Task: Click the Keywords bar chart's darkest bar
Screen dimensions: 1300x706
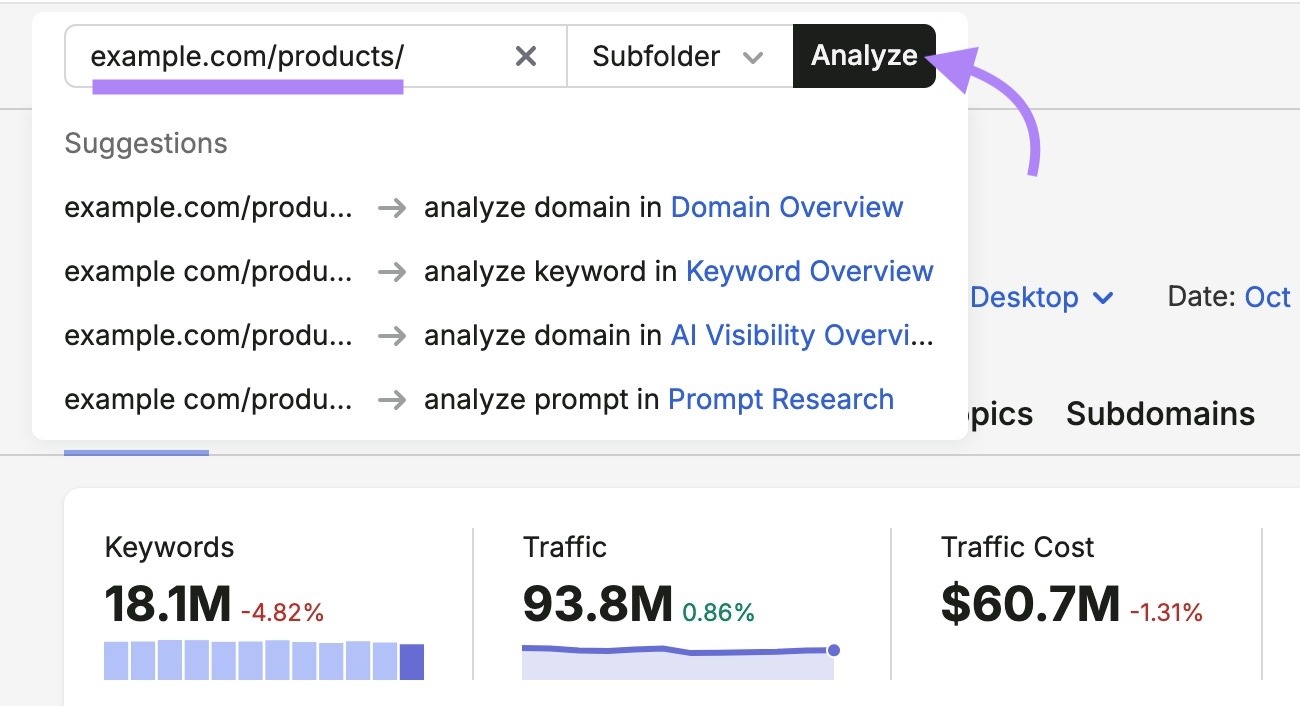Action: pos(412,661)
